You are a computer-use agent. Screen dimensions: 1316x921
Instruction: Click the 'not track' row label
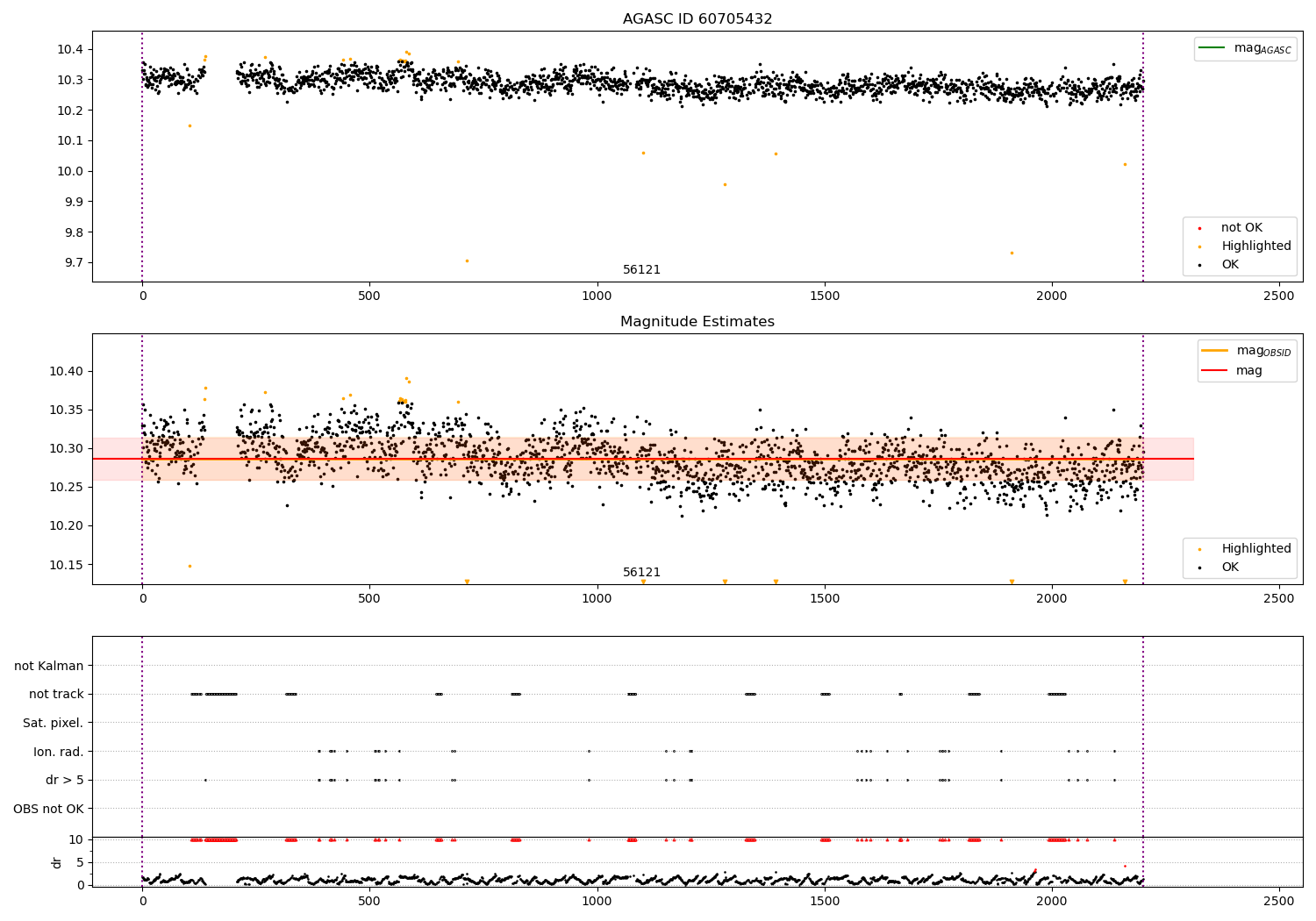(56, 694)
